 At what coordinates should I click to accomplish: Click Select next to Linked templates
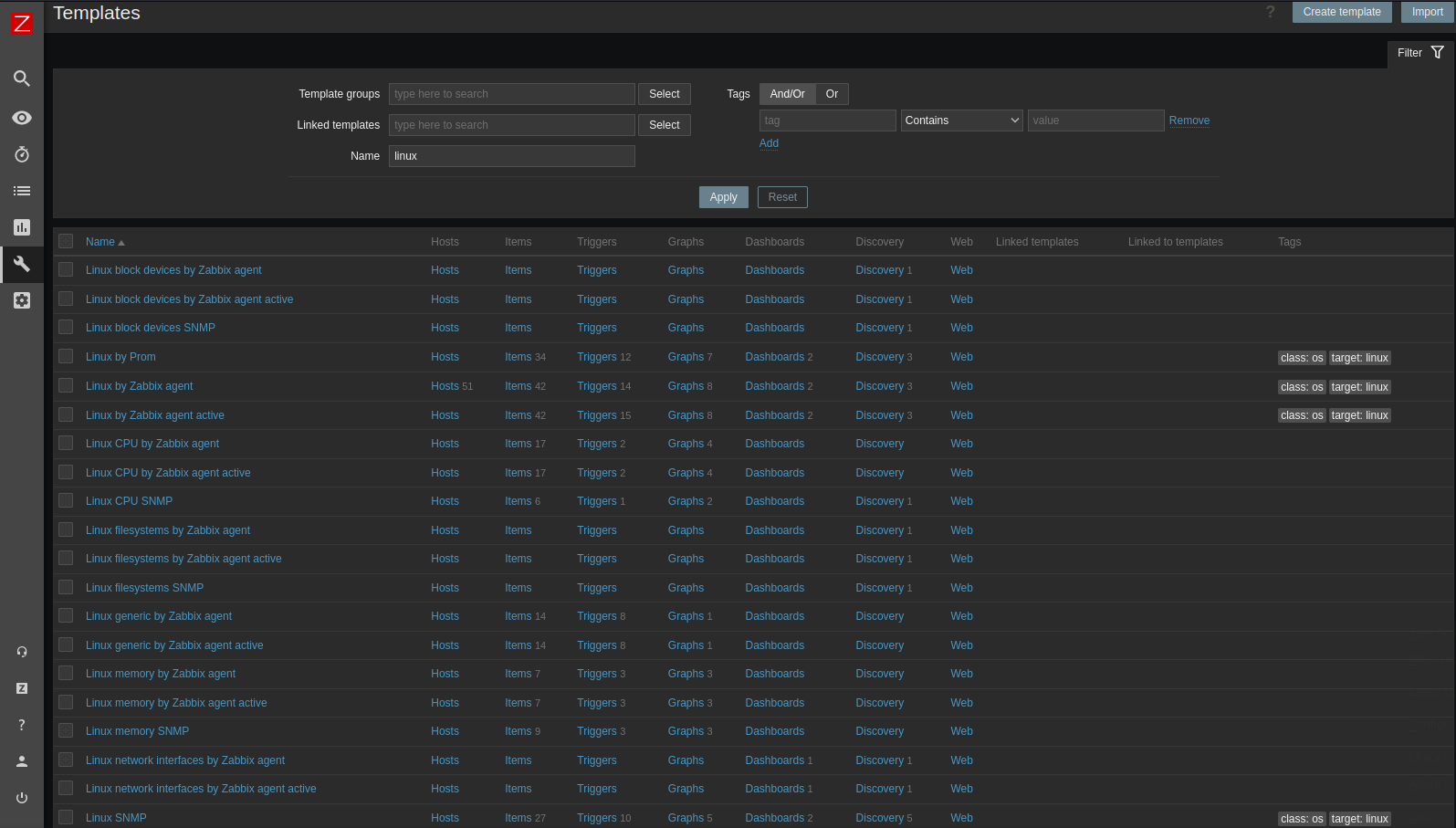coord(665,125)
